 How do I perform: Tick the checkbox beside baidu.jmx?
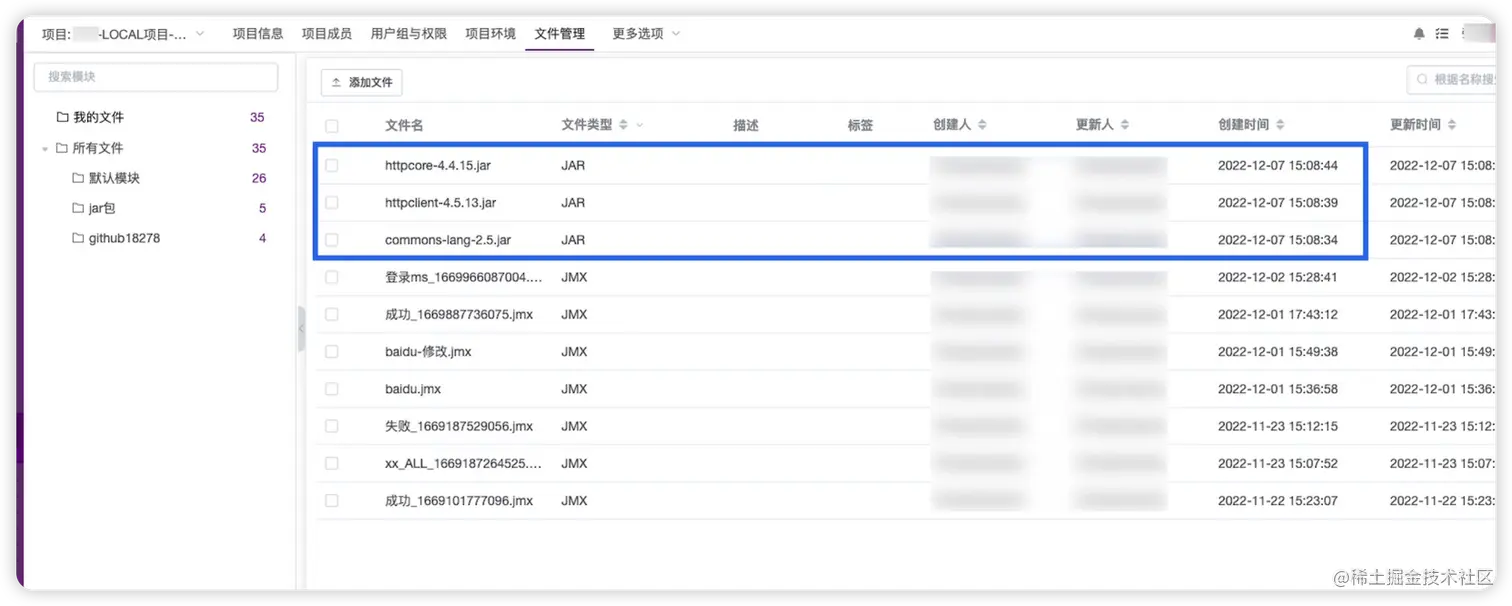pos(332,388)
